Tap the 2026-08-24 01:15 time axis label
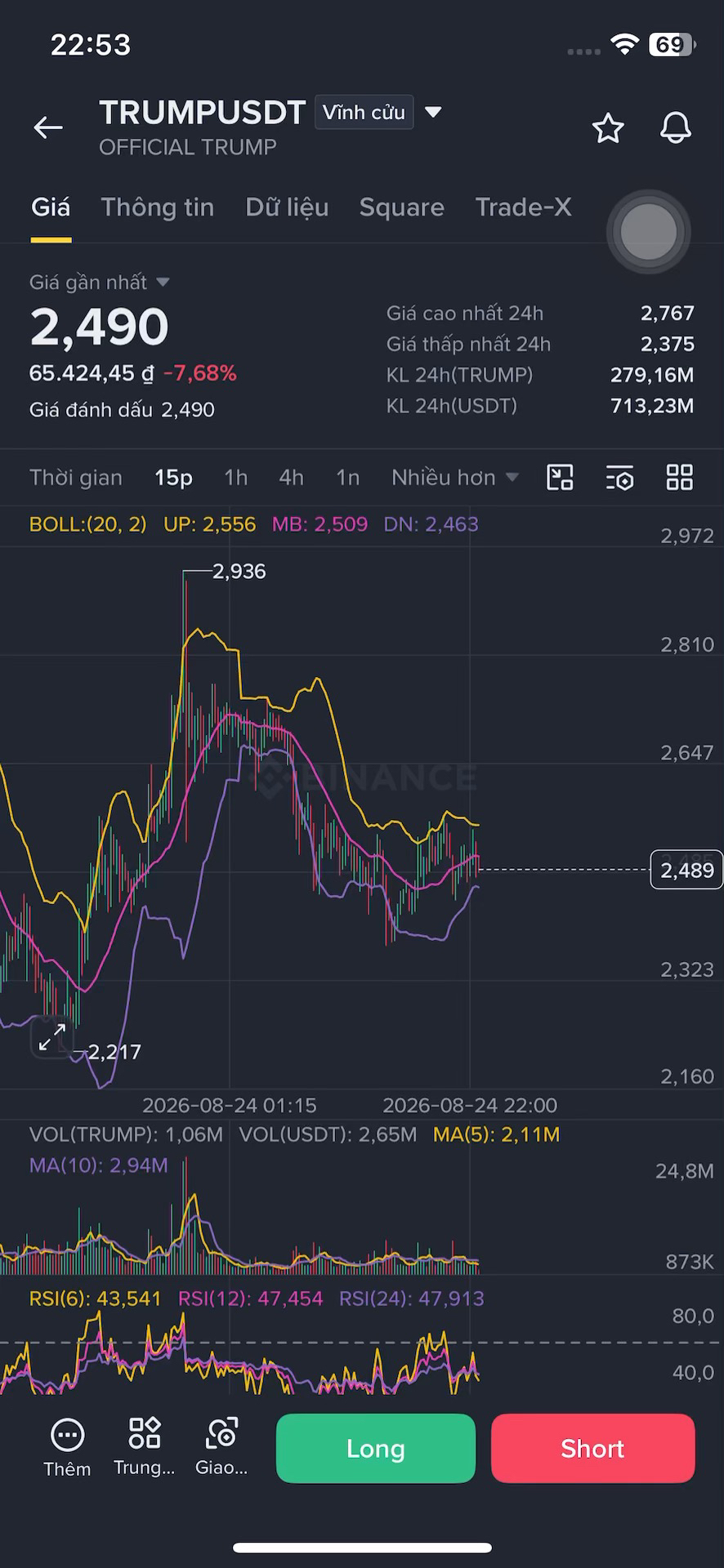 point(230,1106)
